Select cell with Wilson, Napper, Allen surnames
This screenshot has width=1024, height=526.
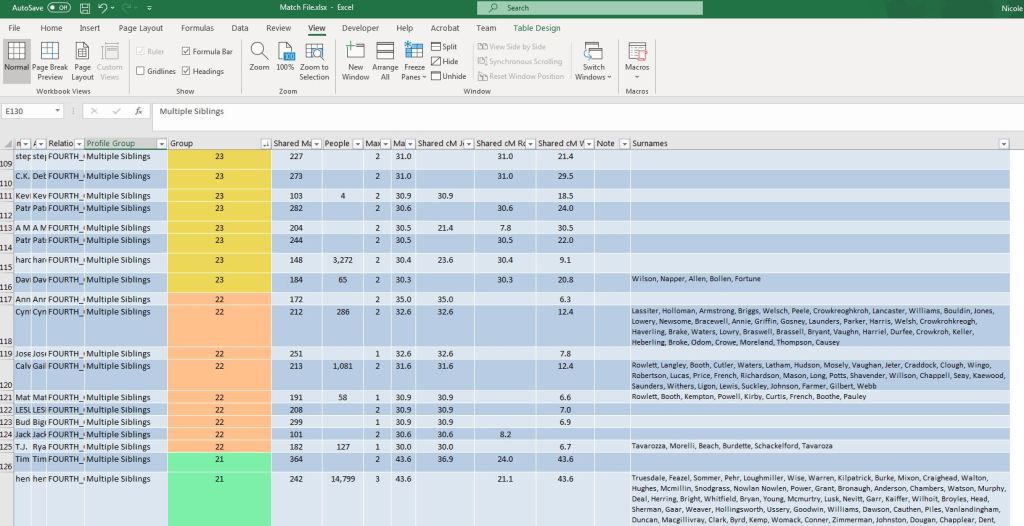tap(820, 283)
